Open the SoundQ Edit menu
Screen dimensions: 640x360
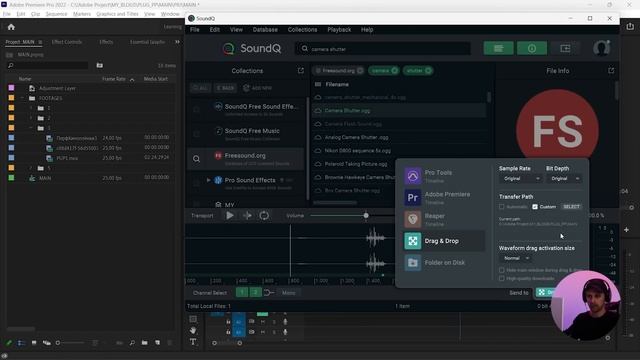[215, 30]
